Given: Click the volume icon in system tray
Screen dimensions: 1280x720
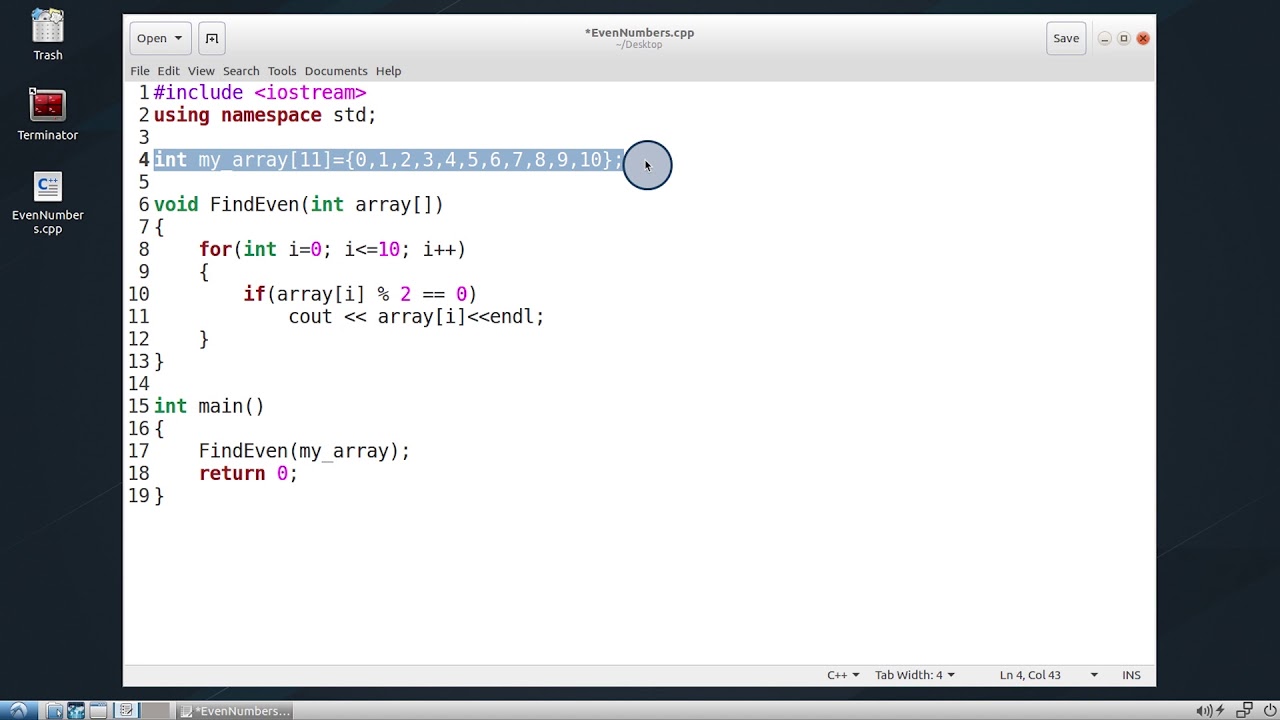Looking at the screenshot, I should tap(1203, 711).
